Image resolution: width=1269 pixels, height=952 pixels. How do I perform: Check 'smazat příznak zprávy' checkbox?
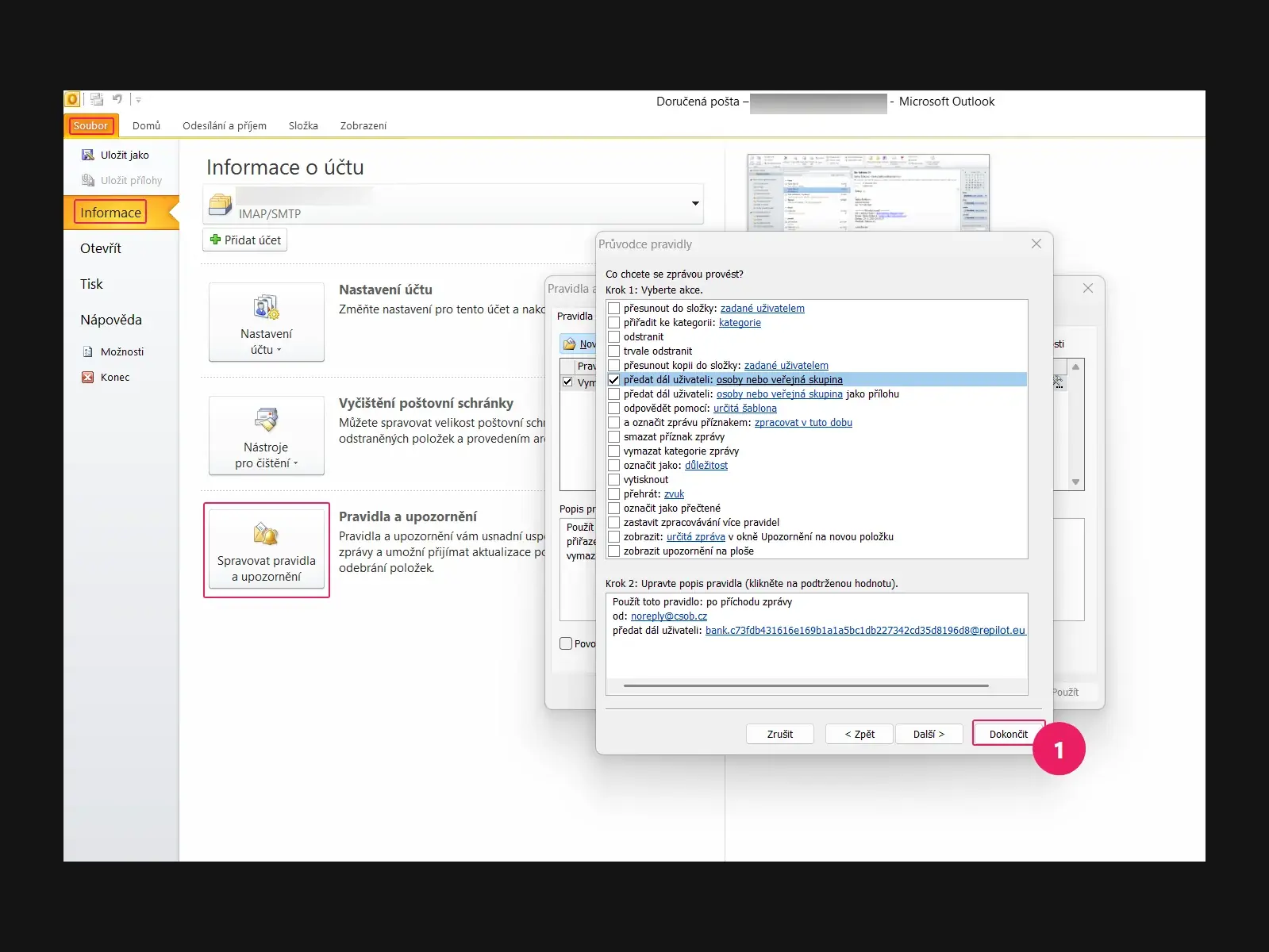(x=613, y=436)
